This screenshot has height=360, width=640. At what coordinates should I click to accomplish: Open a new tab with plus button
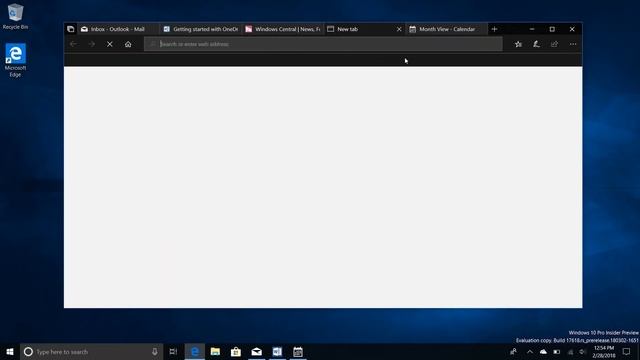(494, 29)
